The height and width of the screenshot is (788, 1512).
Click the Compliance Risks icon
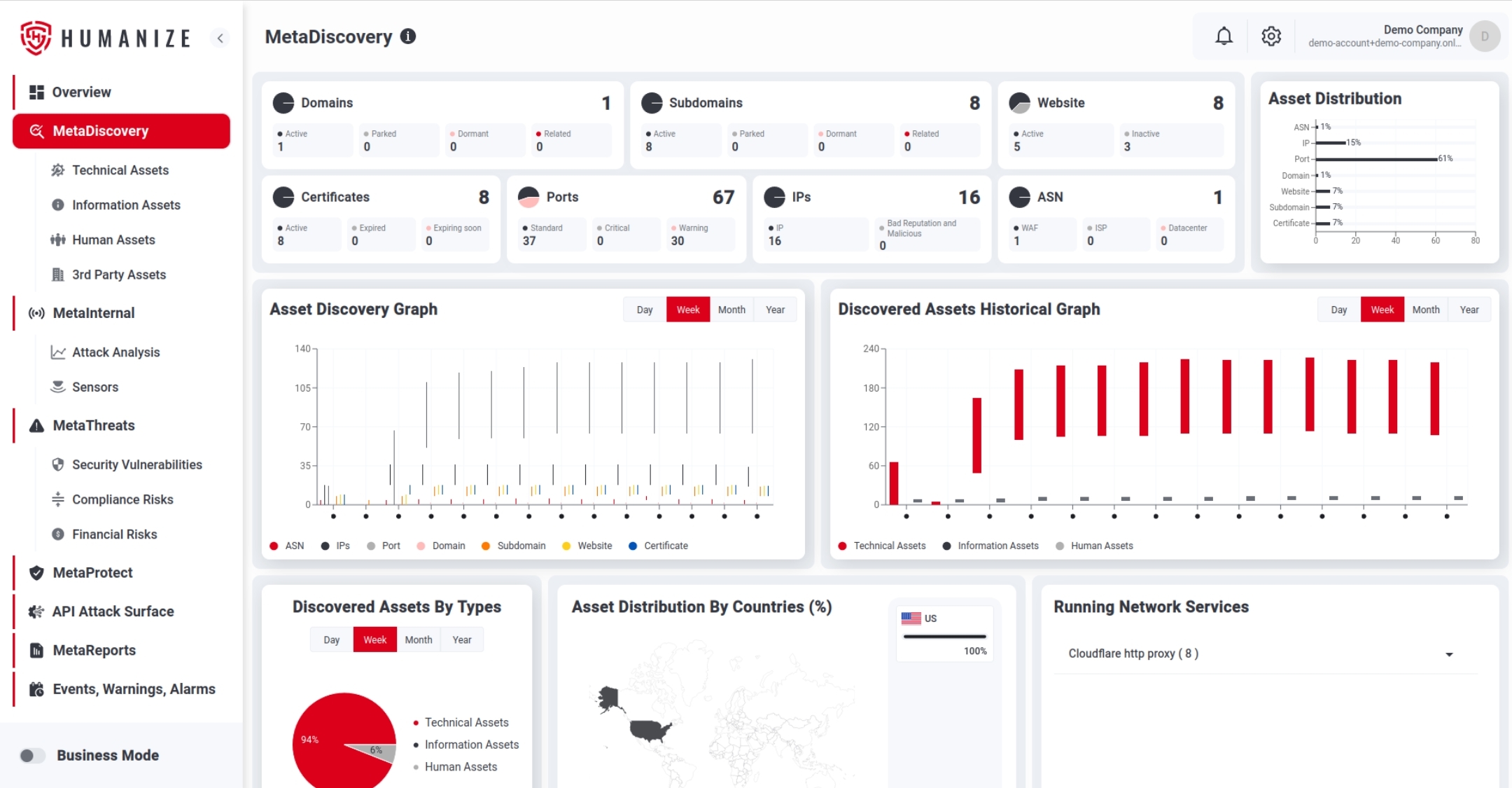tap(58, 499)
